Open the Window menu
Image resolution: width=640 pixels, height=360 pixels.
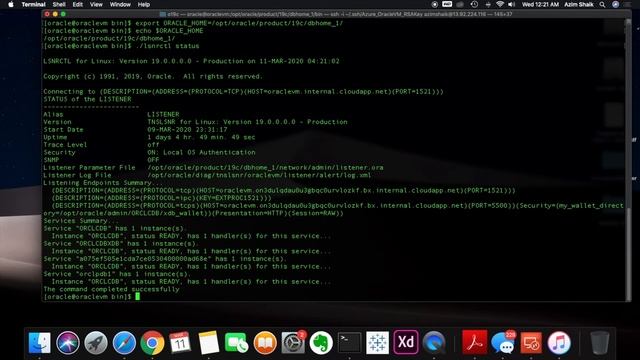pos(120,4)
